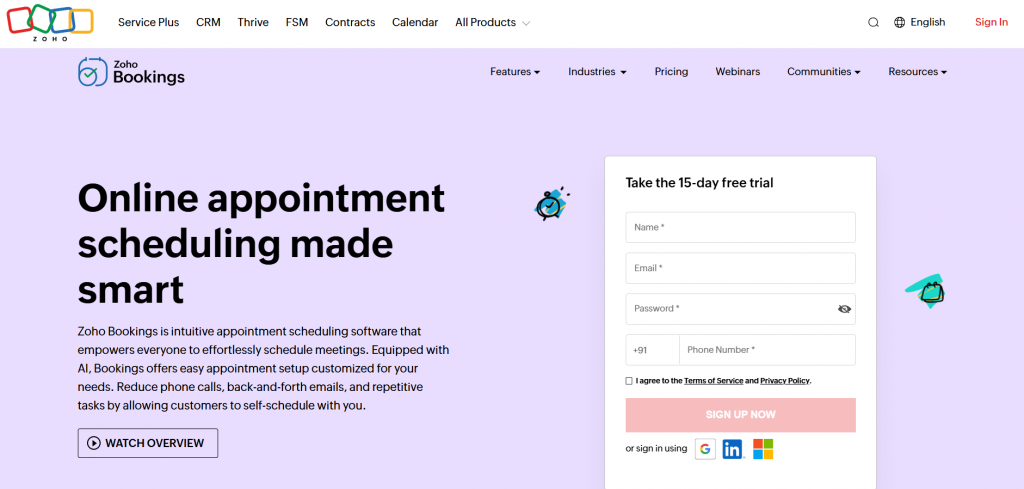This screenshot has width=1024, height=489.
Task: Open the Terms of Service link
Action: pyautogui.click(x=713, y=381)
